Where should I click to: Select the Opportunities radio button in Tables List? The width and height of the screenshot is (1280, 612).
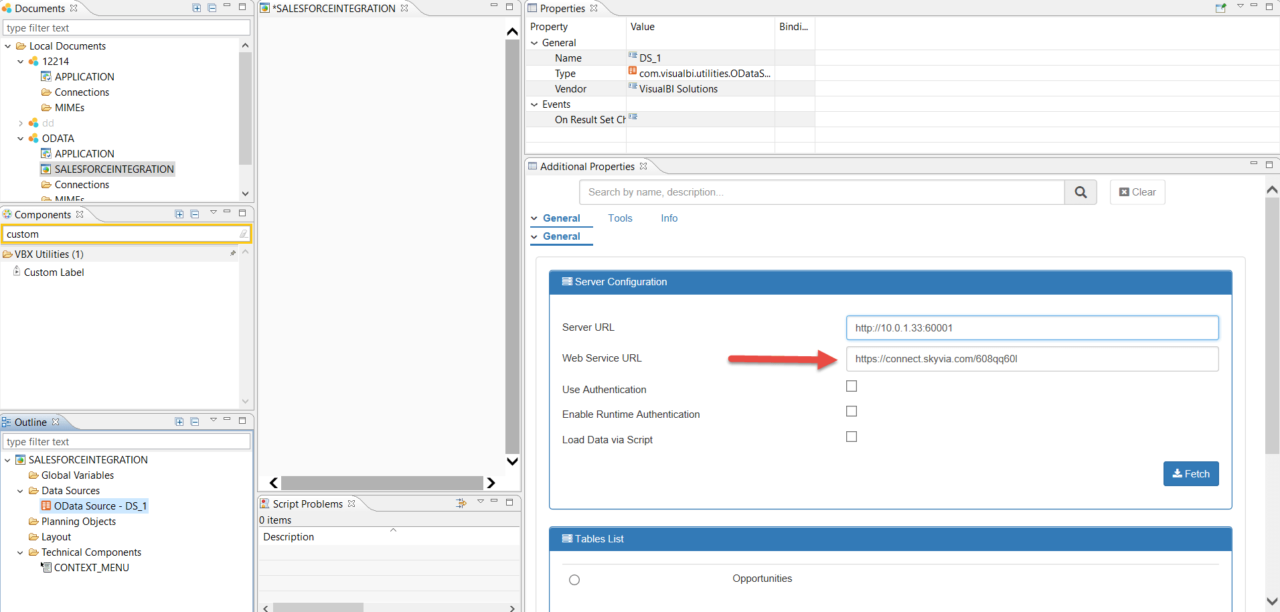tap(573, 578)
